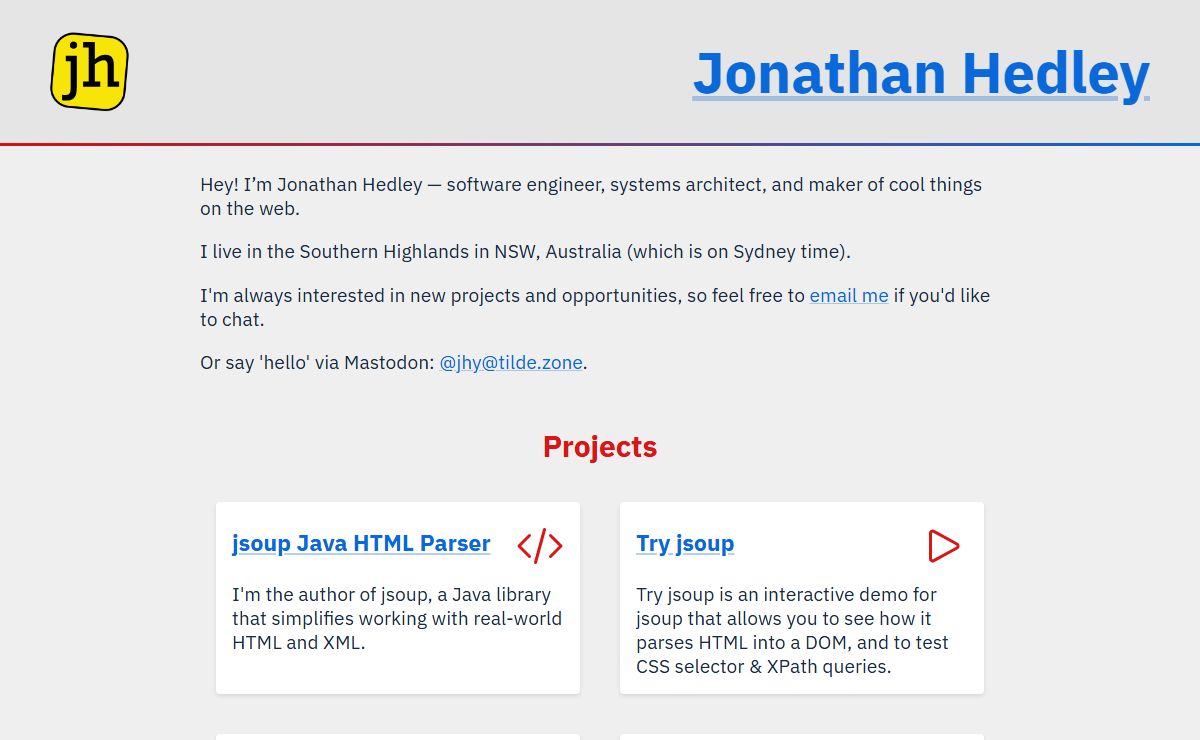This screenshot has width=1200, height=740.
Task: Open the Try jsoup link
Action: coord(685,543)
